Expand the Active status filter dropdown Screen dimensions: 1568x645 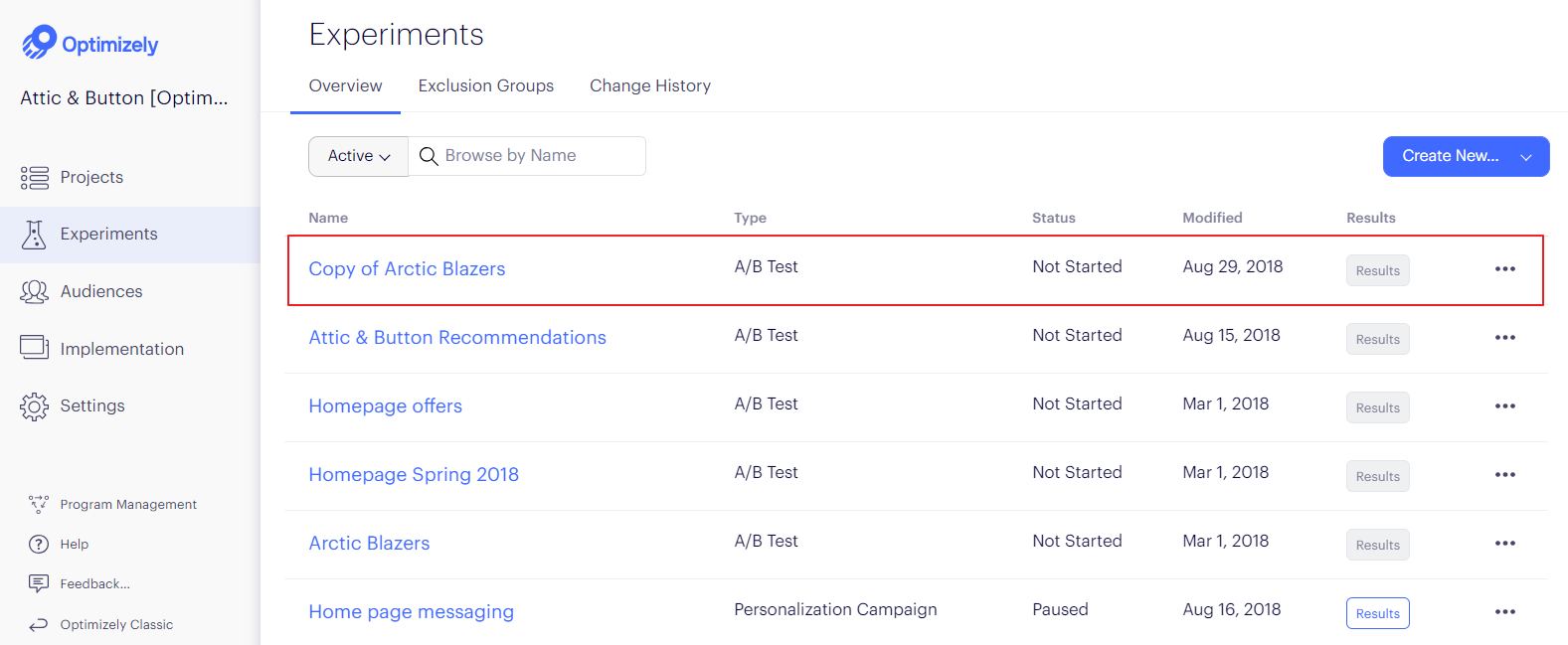359,156
